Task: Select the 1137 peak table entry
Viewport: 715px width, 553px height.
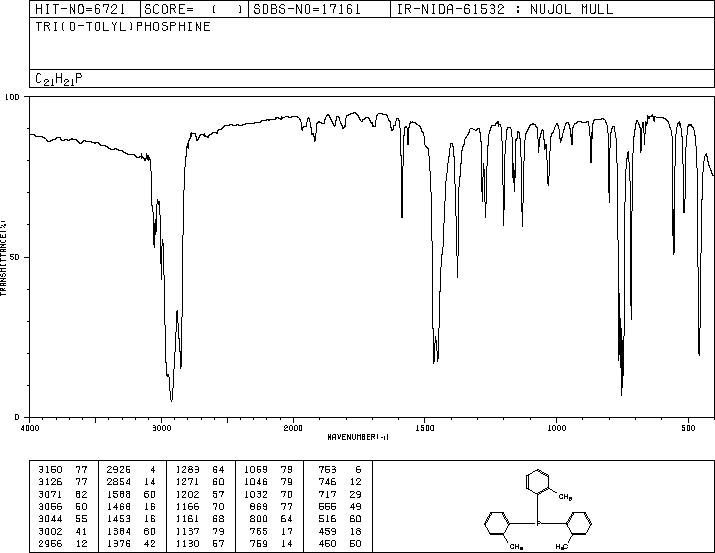Action: coord(200,531)
